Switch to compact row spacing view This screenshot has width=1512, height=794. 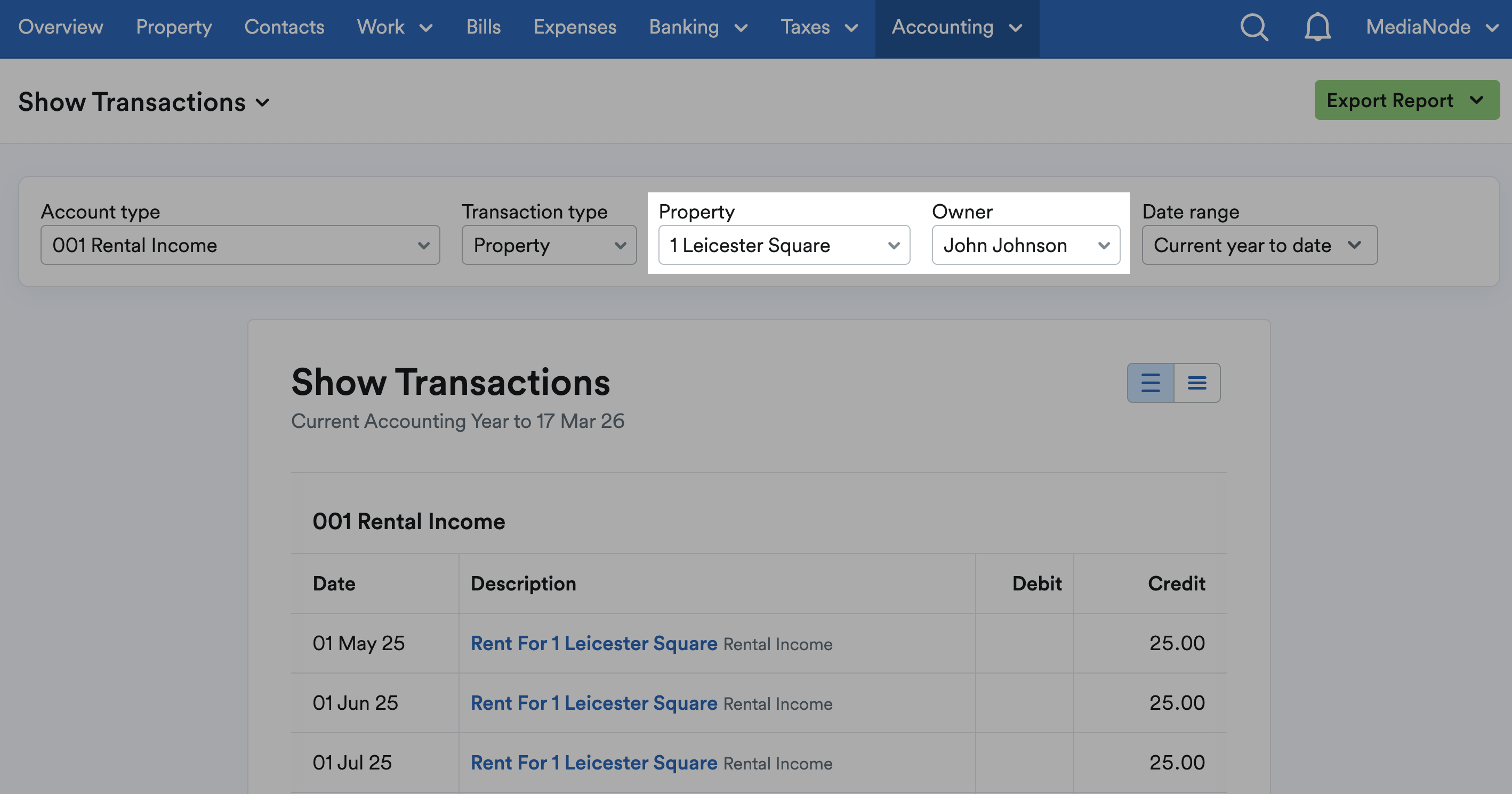(1197, 383)
